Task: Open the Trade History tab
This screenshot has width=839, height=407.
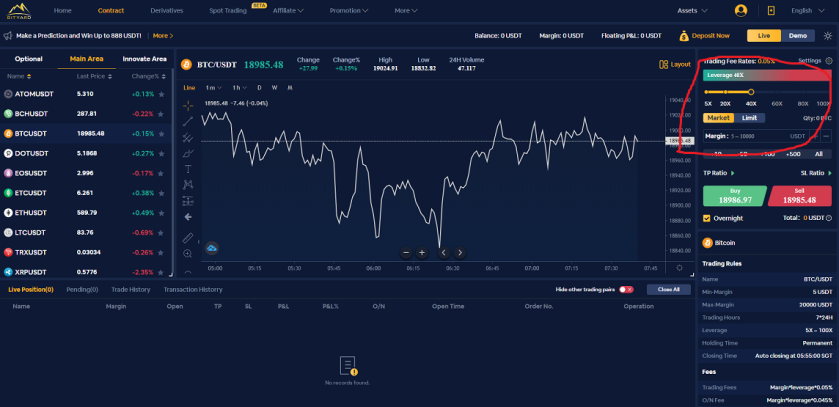Action: click(131, 289)
